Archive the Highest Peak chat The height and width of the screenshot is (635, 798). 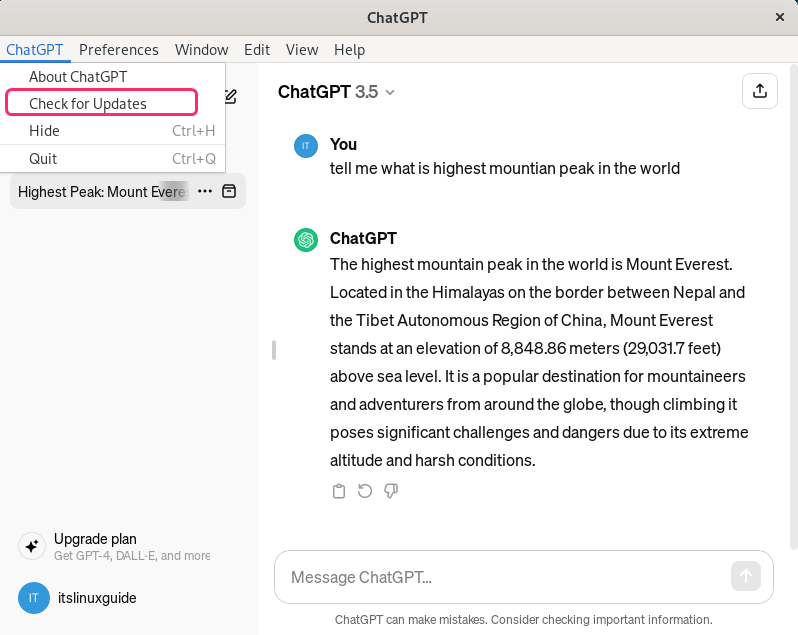229,191
